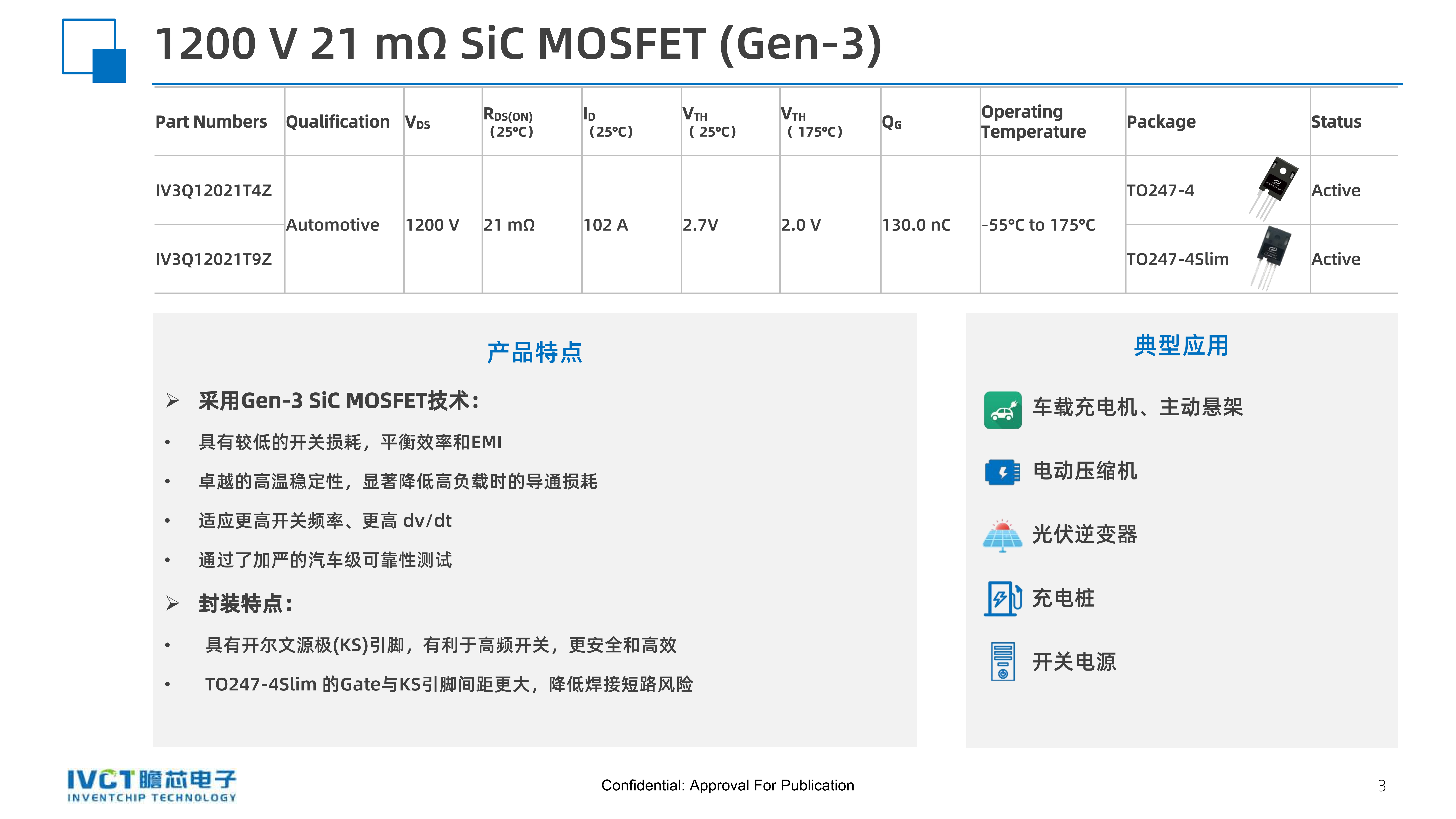Select the "21 mΩ" table cell

509,225
